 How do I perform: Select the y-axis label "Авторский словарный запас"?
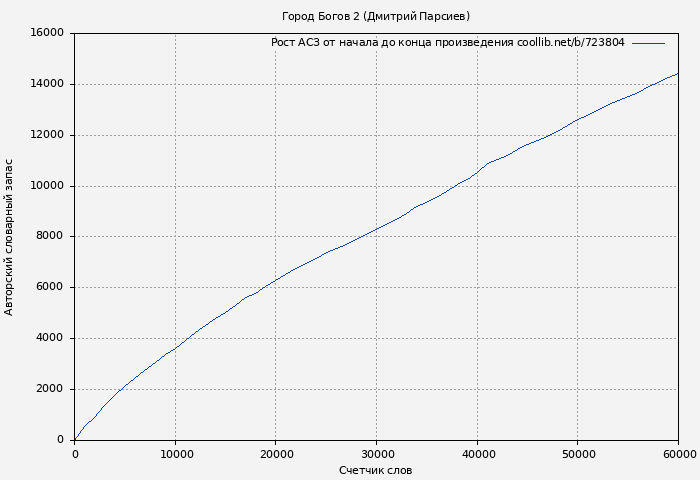point(10,237)
